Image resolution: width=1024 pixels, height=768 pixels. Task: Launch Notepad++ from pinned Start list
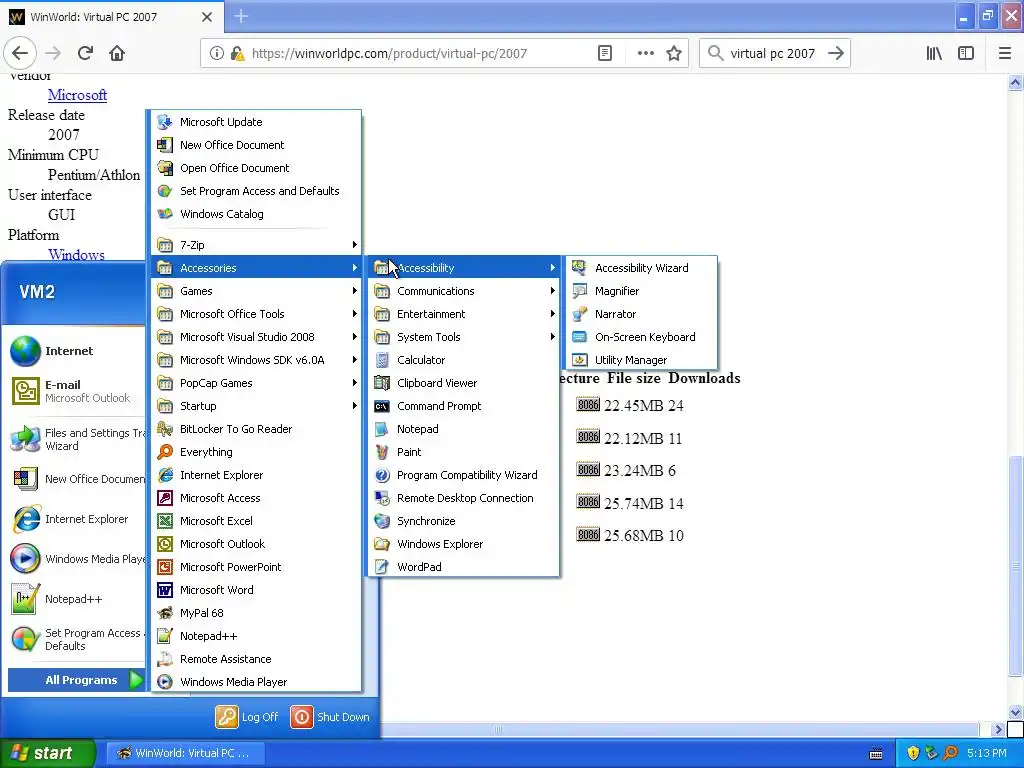[x=75, y=599]
